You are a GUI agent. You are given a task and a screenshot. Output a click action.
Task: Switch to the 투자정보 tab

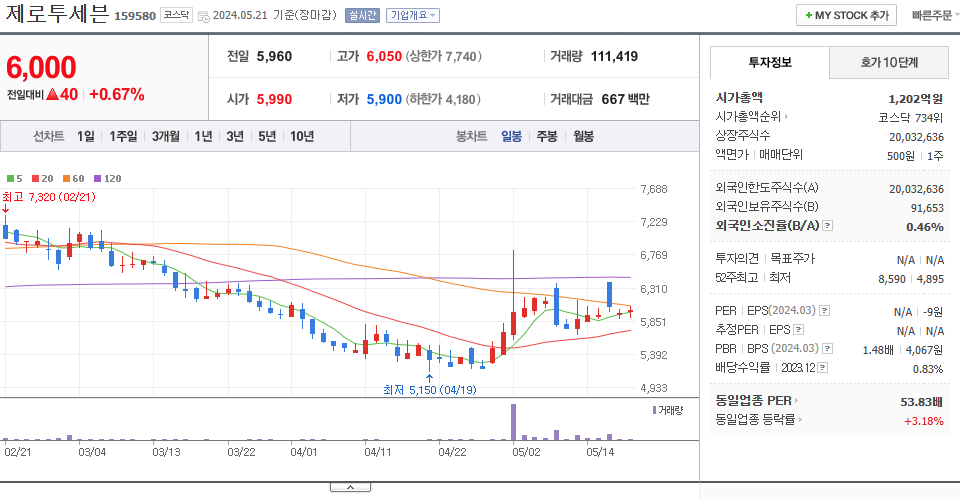click(x=770, y=62)
